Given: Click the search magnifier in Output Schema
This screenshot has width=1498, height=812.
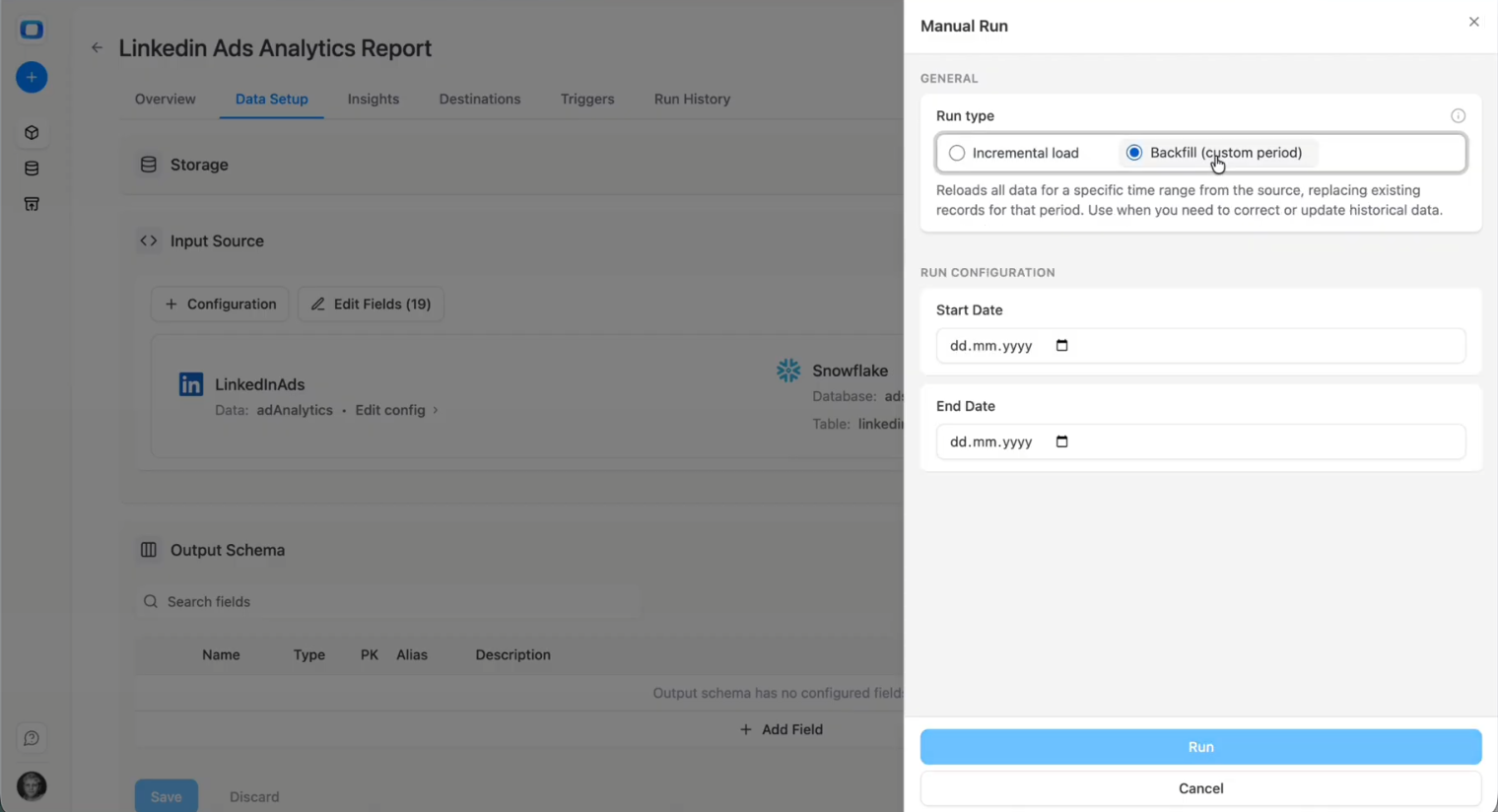Looking at the screenshot, I should 150,601.
